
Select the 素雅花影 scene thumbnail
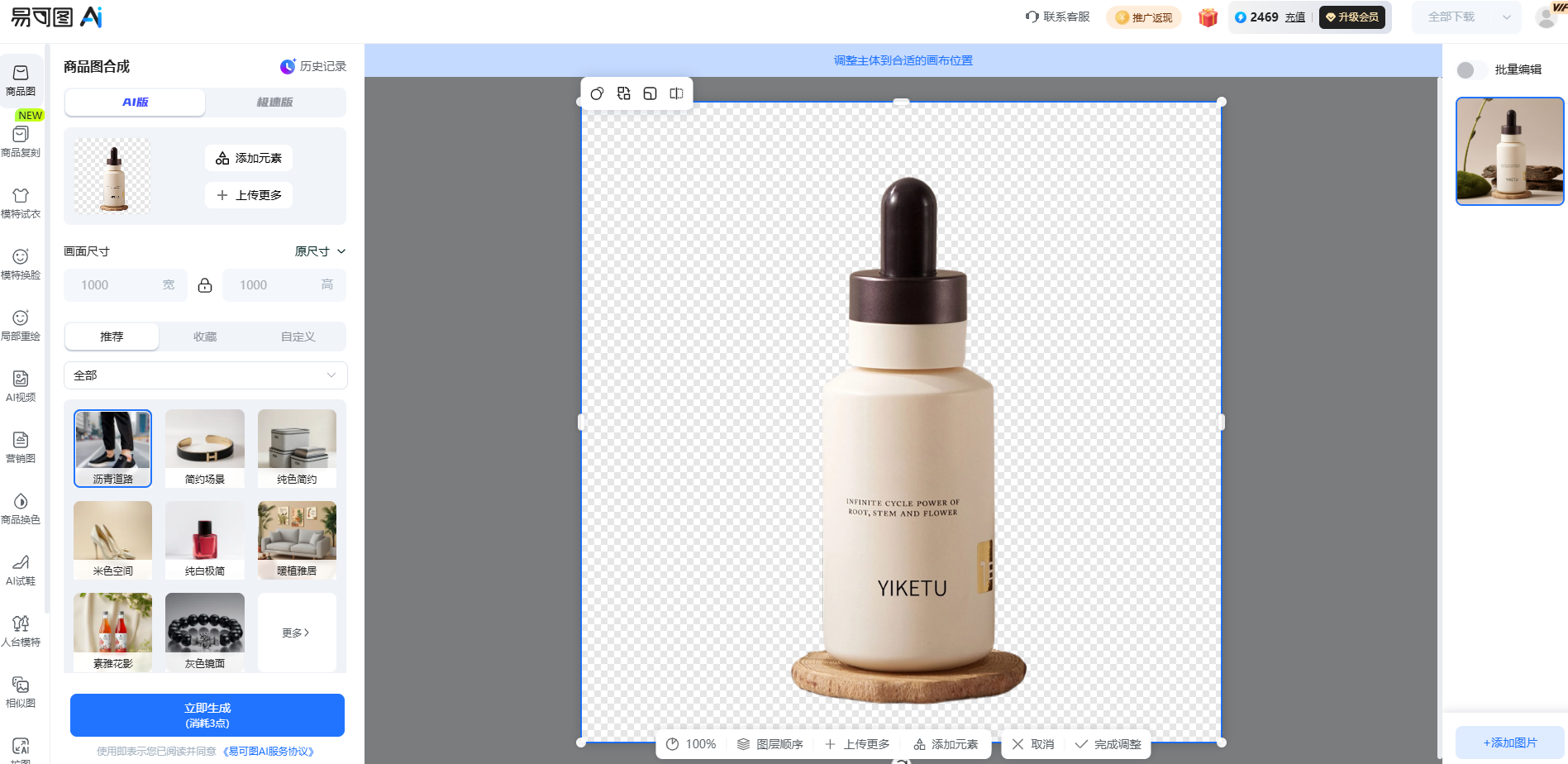coord(112,632)
